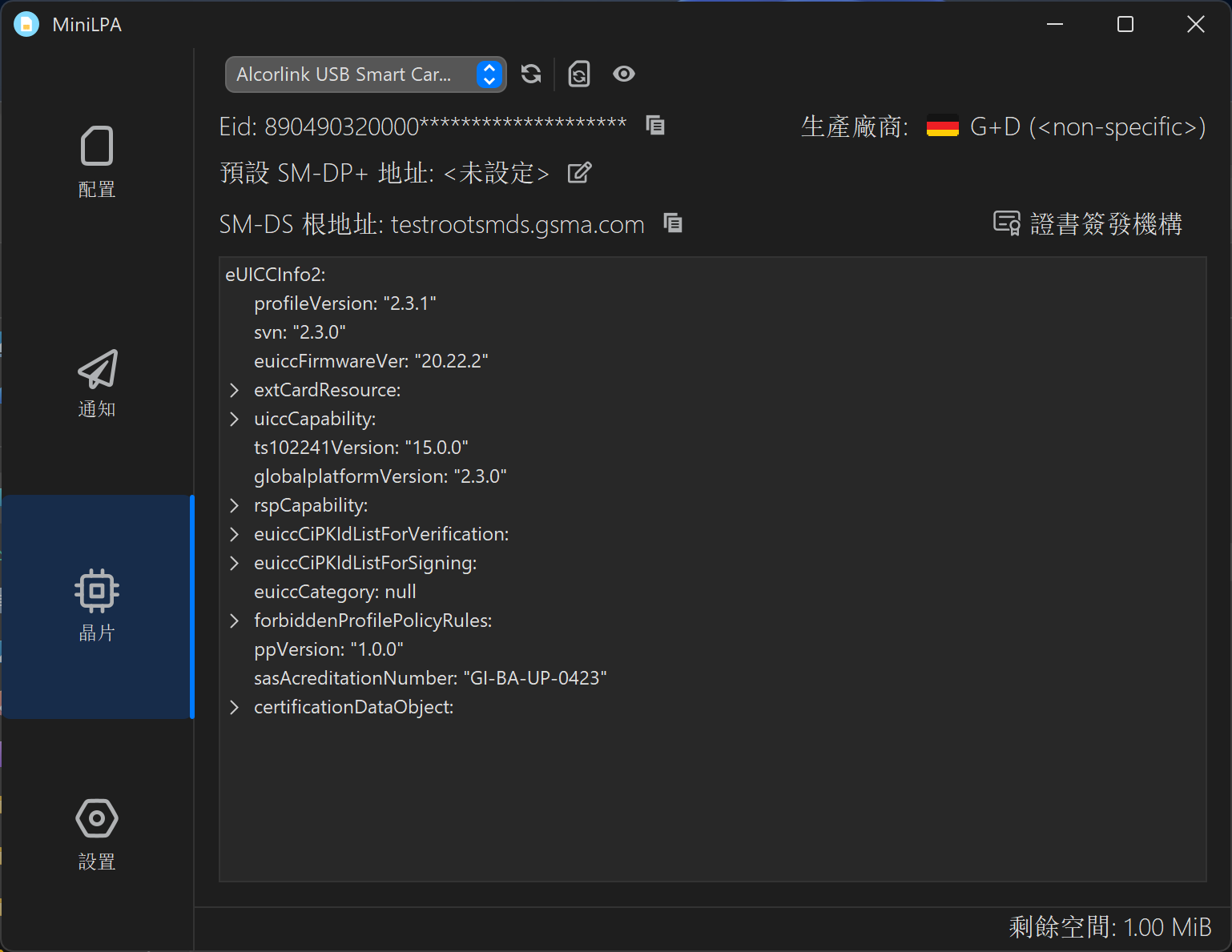This screenshot has width=1232, height=952.
Task: Open the 配置 (Profiles) sidebar tab
Action: click(x=97, y=162)
